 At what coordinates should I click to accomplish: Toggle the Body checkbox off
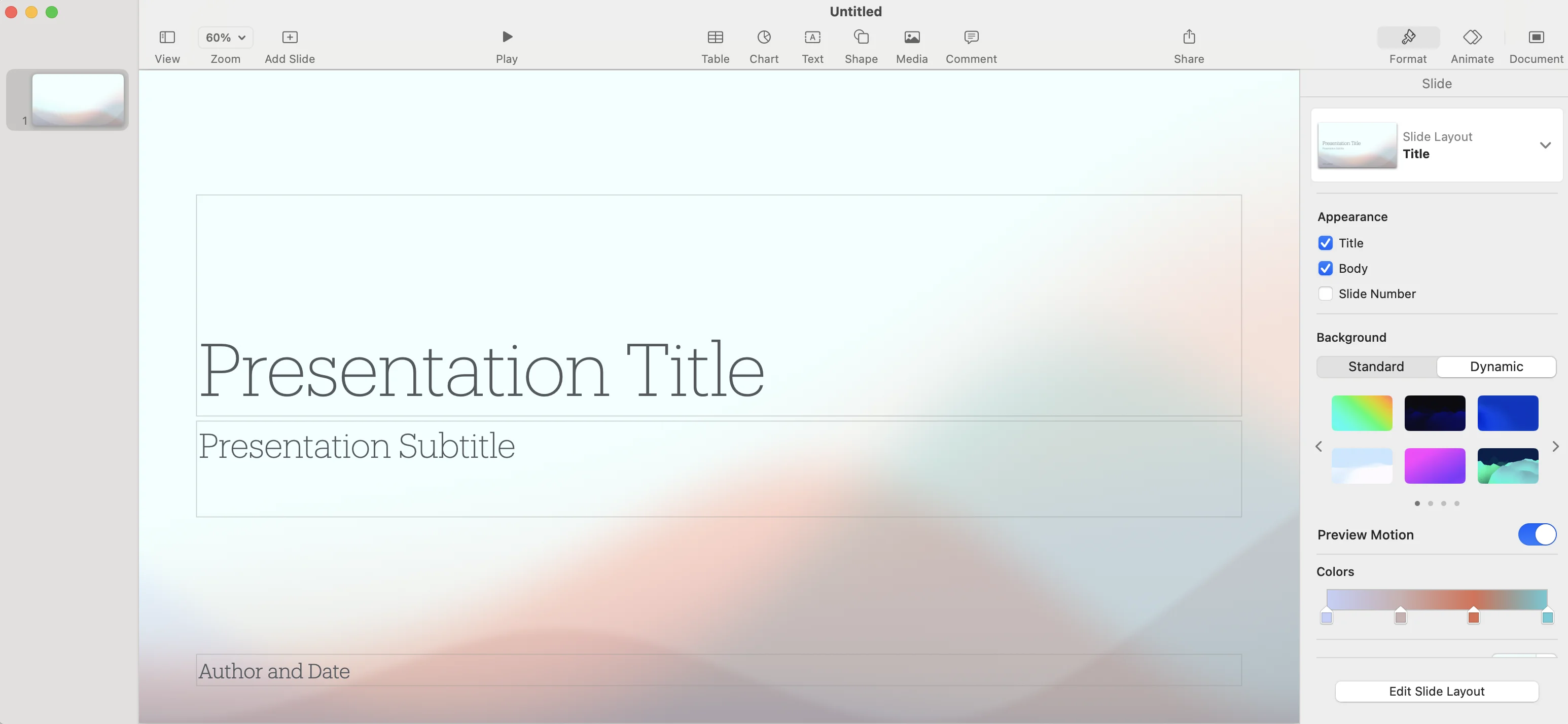[x=1325, y=269]
